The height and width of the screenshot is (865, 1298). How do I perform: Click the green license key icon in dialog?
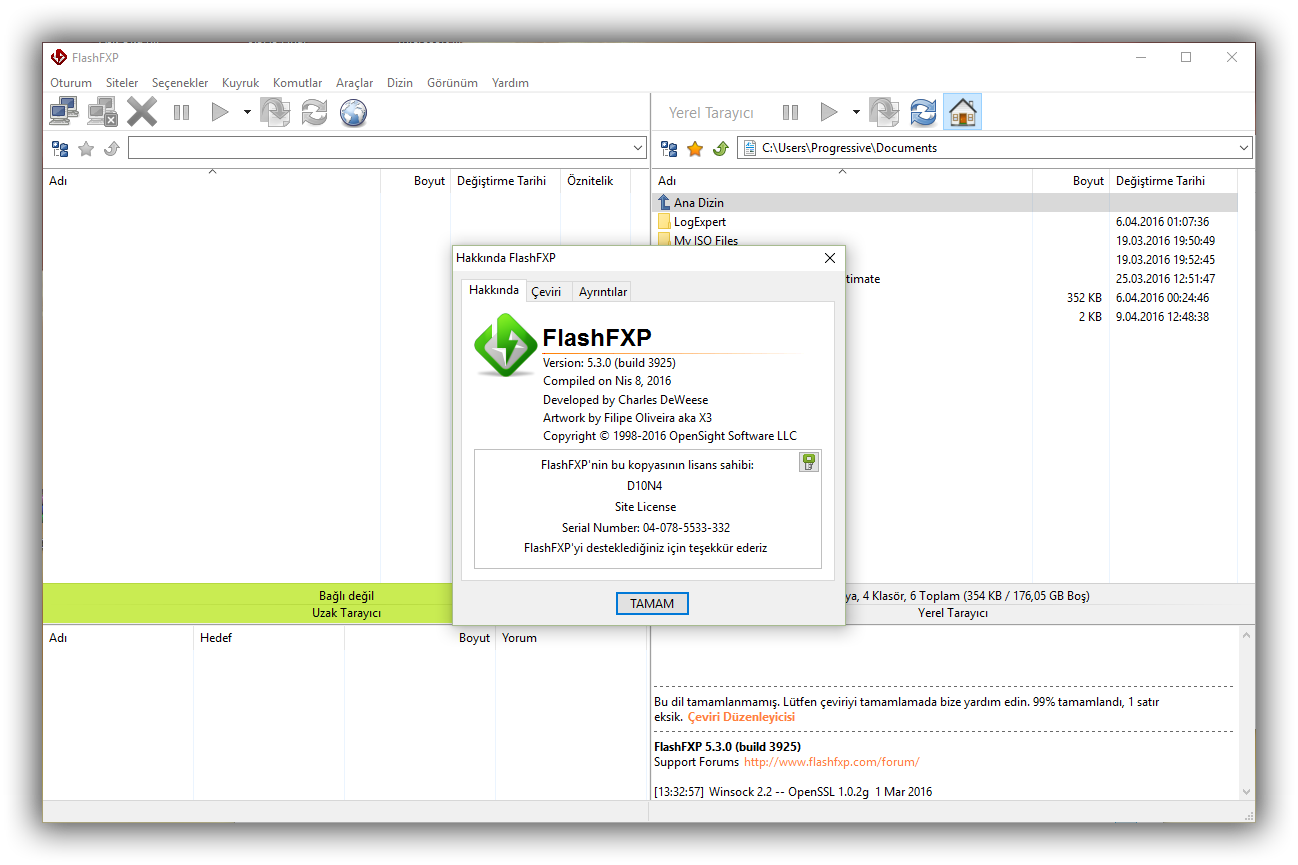coord(809,462)
